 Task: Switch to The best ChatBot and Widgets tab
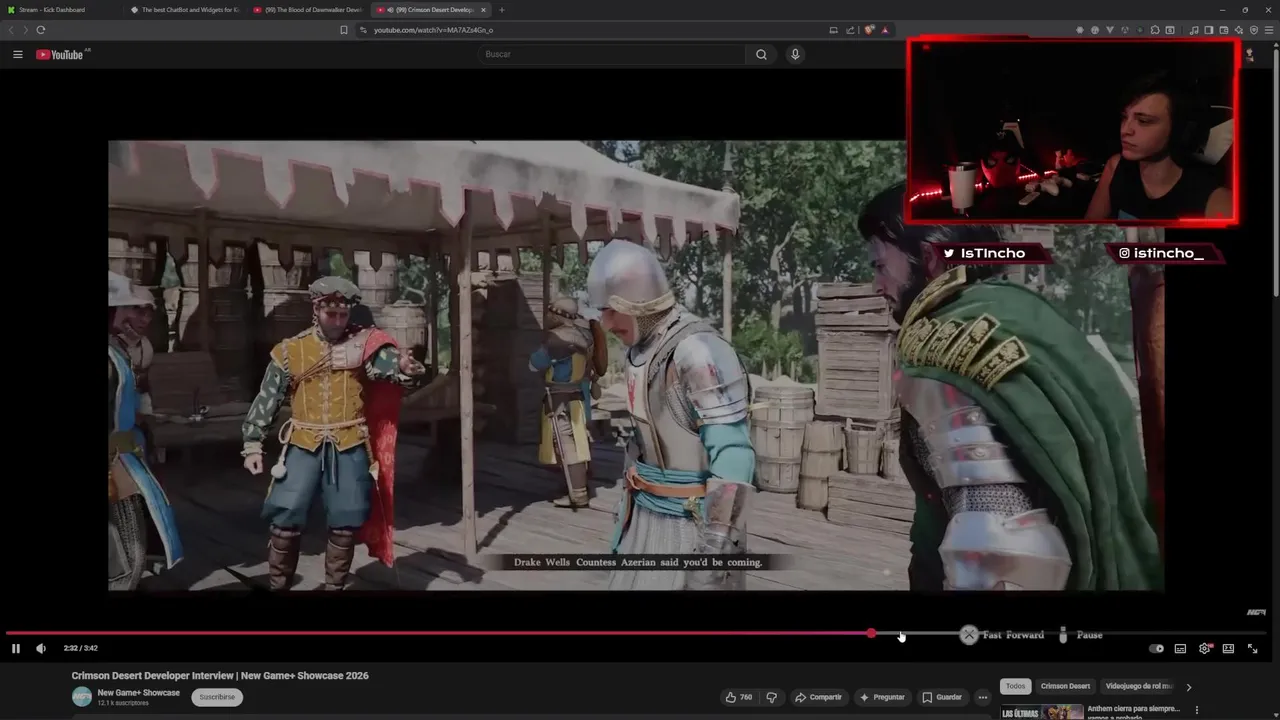point(185,10)
